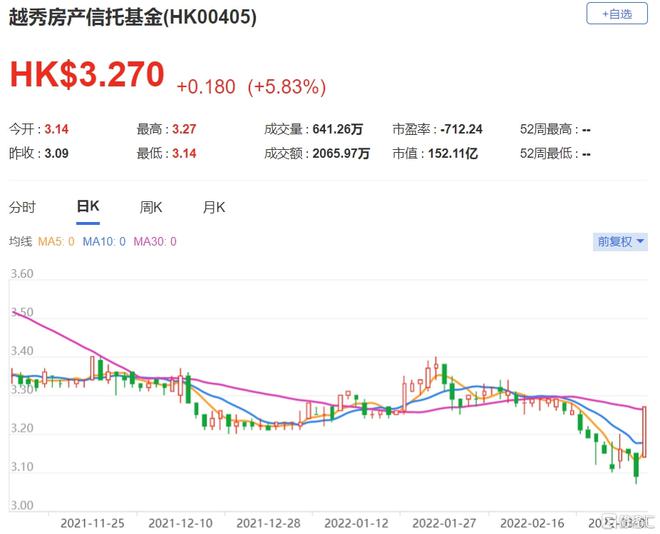Click the 2022-02-16 date axis label
Screen dimensions: 660x534
pos(532,523)
